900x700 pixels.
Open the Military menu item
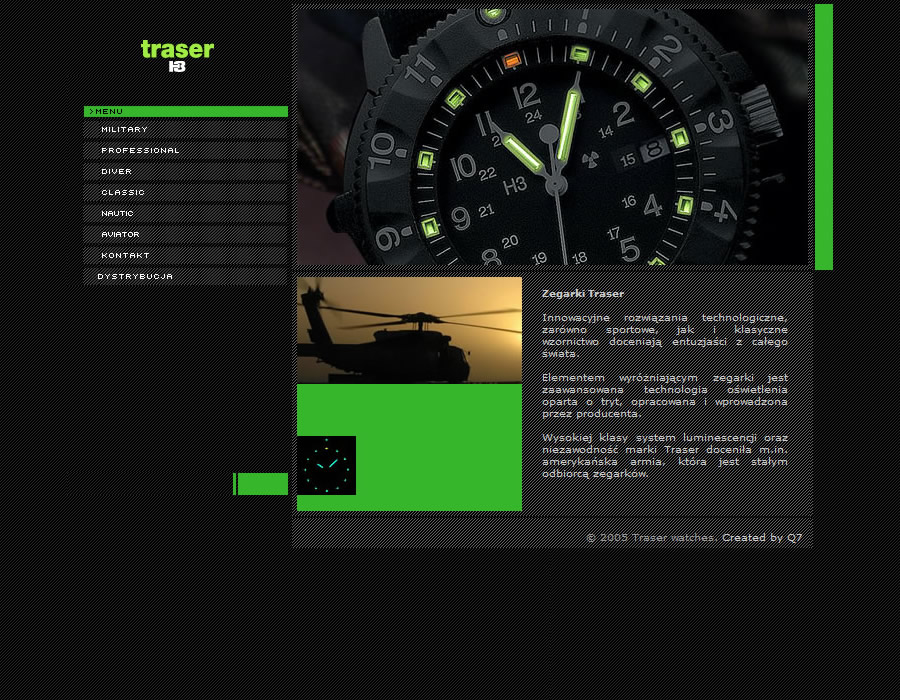click(185, 130)
